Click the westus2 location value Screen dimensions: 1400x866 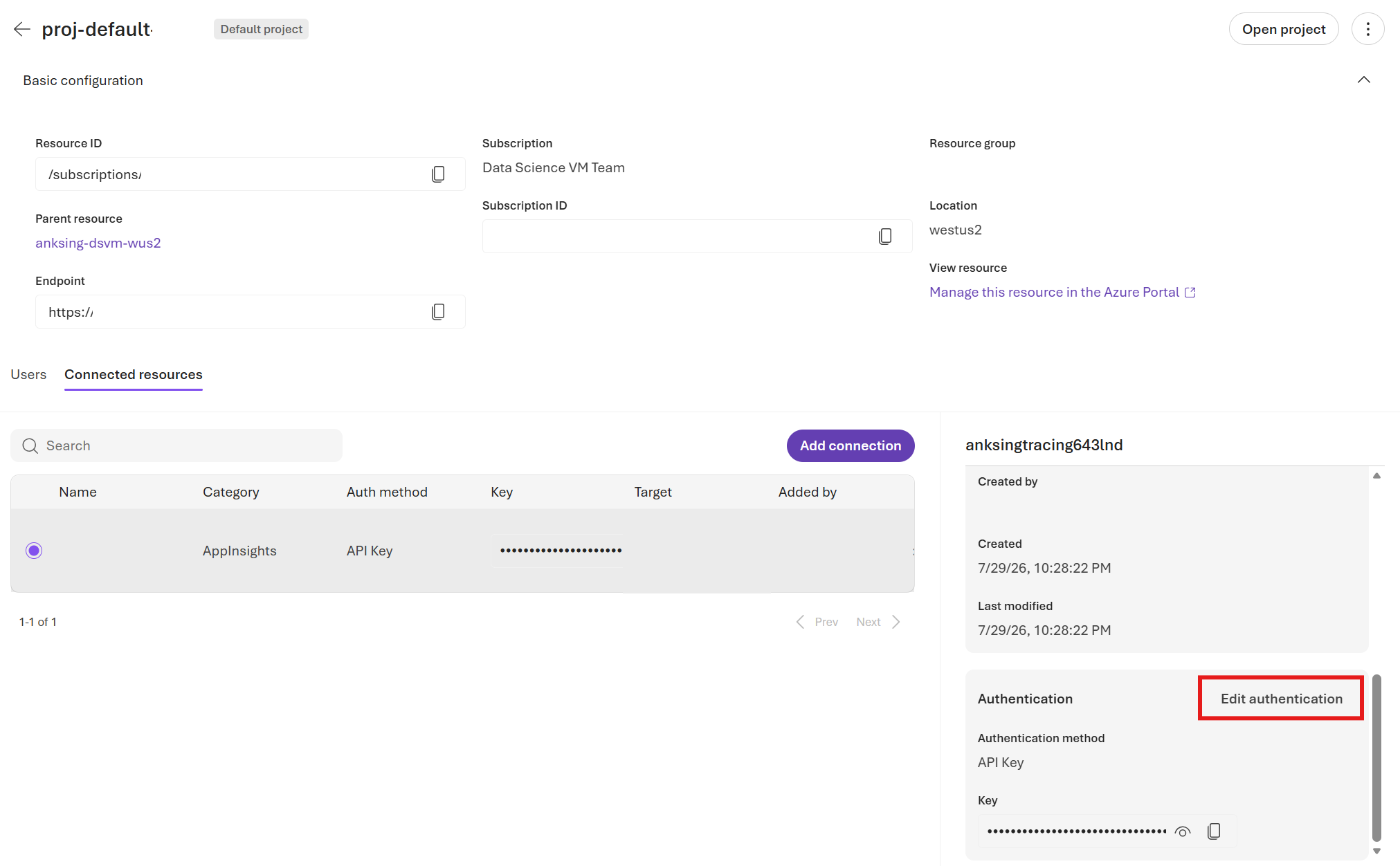pyautogui.click(x=955, y=230)
